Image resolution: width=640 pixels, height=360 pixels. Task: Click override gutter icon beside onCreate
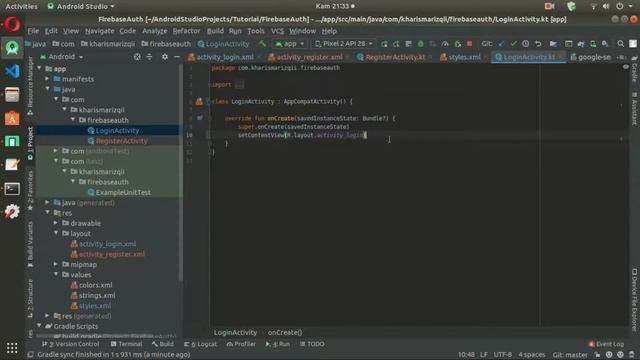click(200, 118)
